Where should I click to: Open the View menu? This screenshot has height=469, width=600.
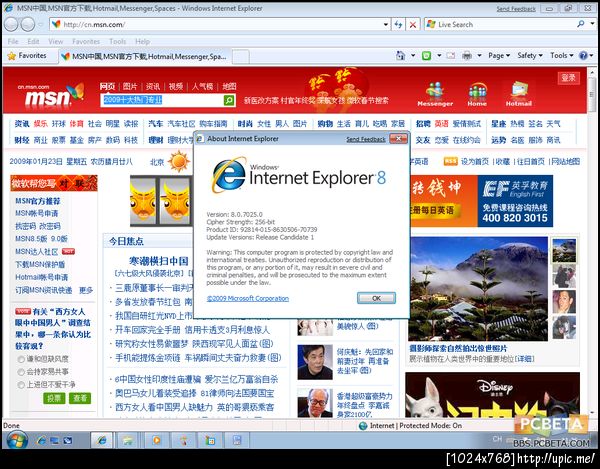pos(55,41)
